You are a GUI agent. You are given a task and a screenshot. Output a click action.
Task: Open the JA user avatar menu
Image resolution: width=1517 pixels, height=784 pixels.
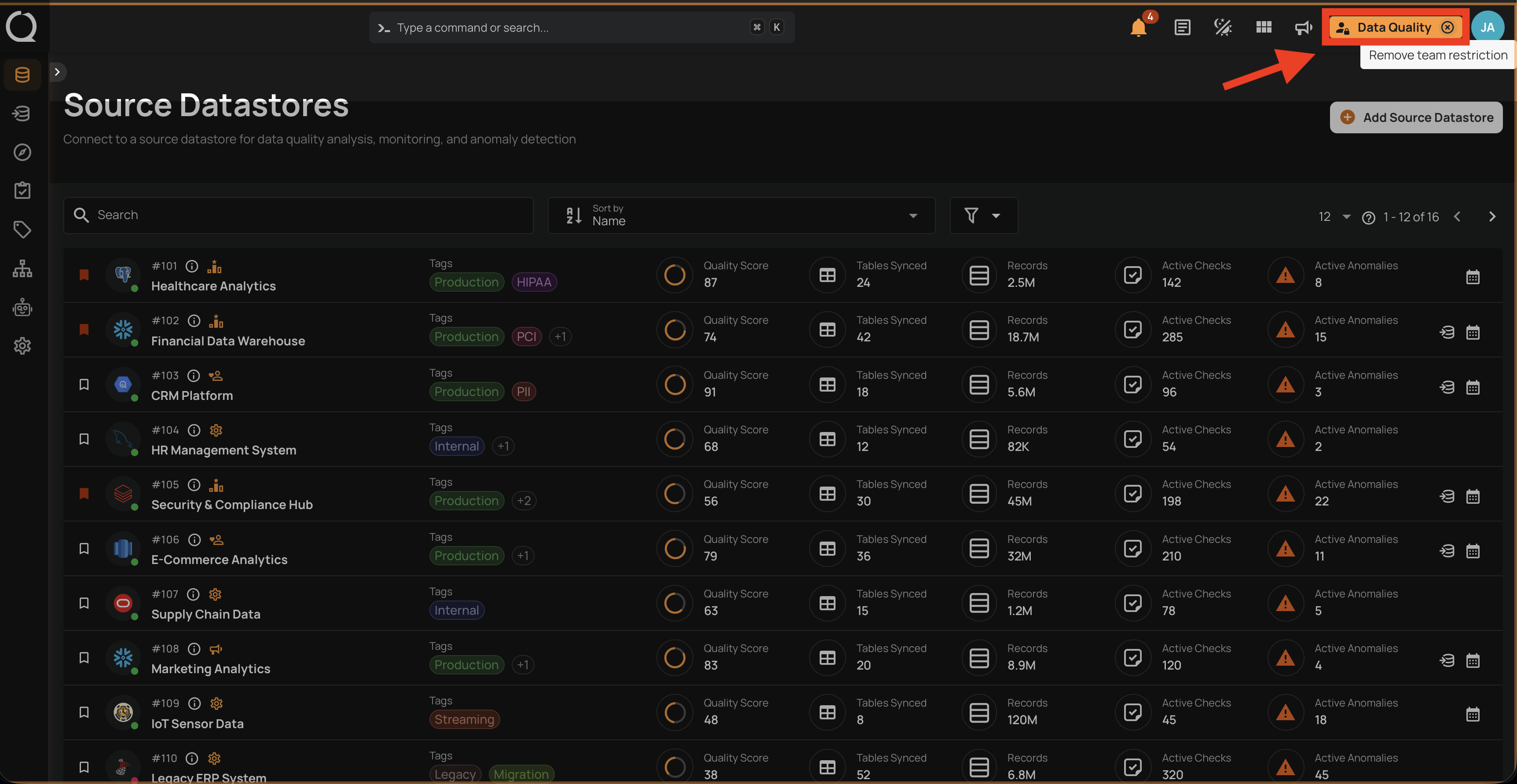coord(1487,27)
